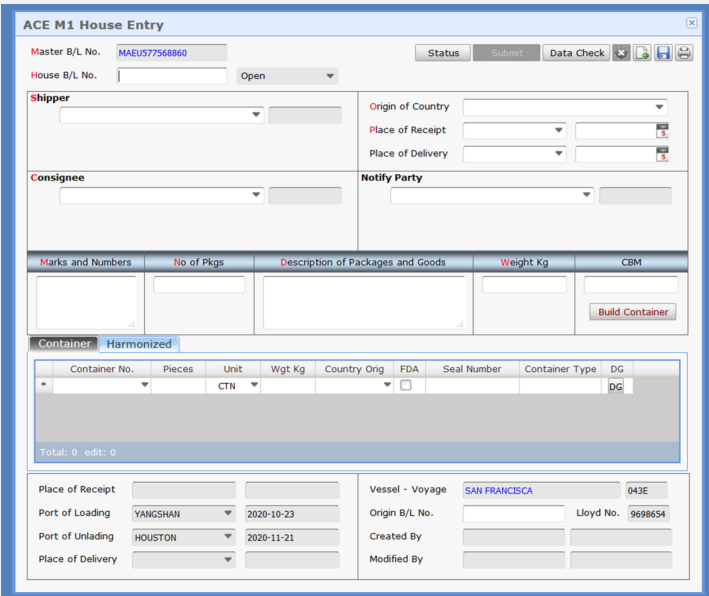Select the Container tab
Viewport: 709px width, 596px height.
(64, 344)
